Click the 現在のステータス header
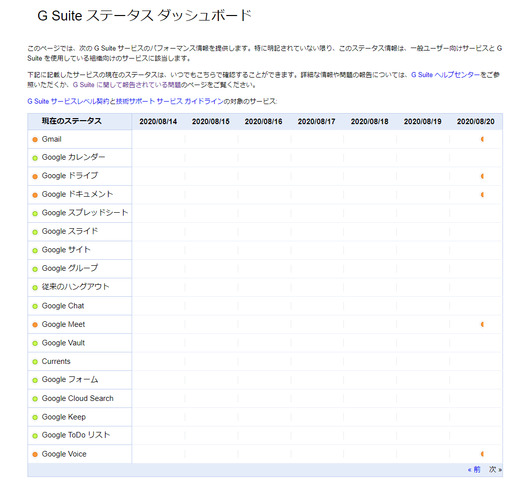Viewport: 530px width, 480px height. pos(72,121)
